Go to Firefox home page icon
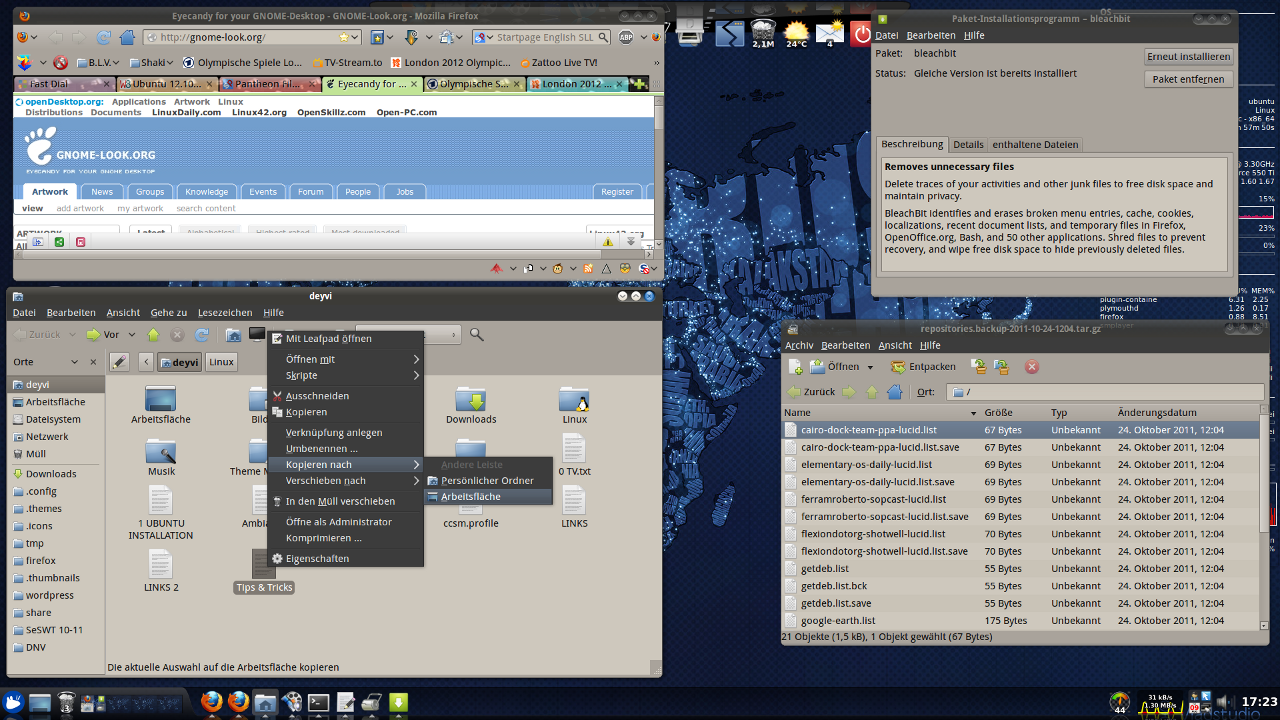The height and width of the screenshot is (720, 1280). click(127, 37)
